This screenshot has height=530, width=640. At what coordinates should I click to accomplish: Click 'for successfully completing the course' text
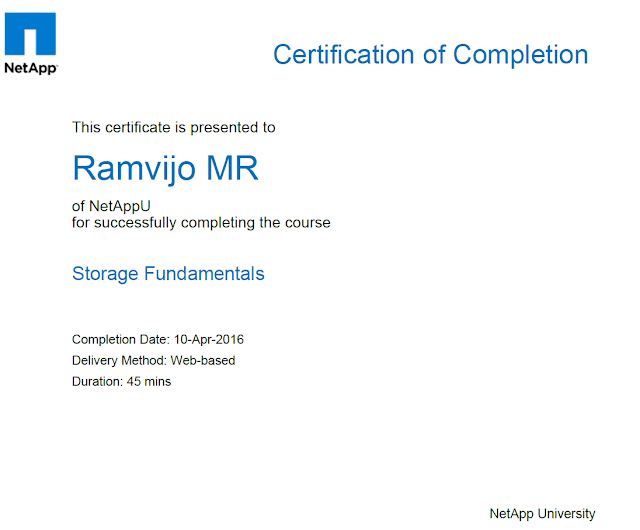tap(201, 223)
